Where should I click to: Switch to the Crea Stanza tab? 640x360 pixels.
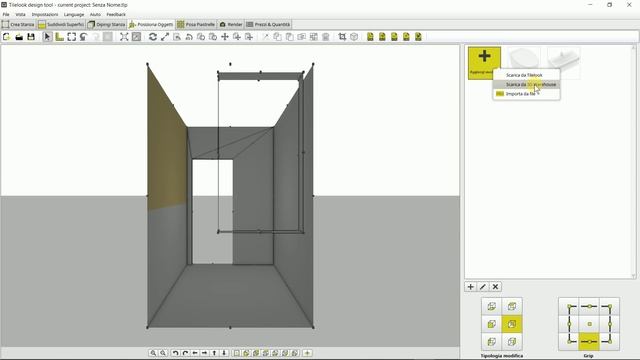pyautogui.click(x=18, y=24)
